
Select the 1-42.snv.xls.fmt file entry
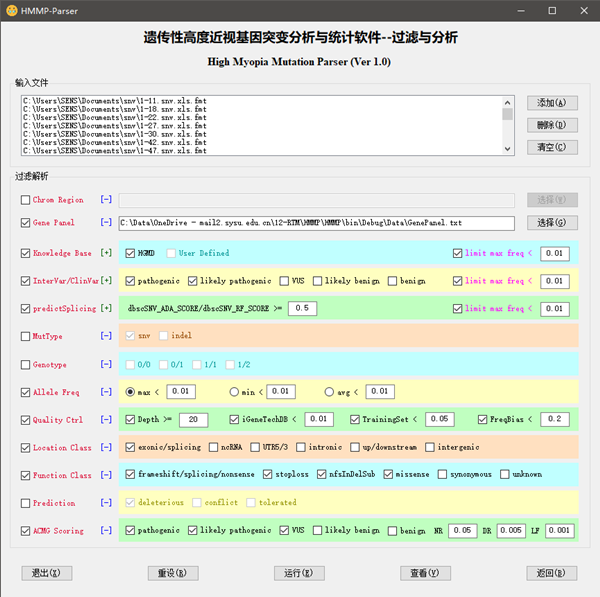115,142
